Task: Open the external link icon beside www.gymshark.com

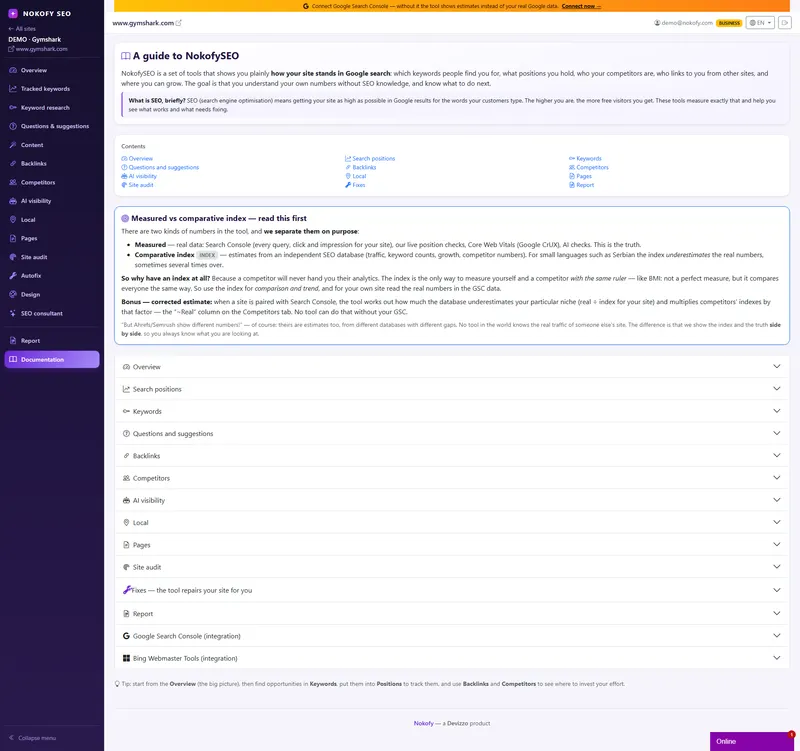Action: [x=179, y=23]
